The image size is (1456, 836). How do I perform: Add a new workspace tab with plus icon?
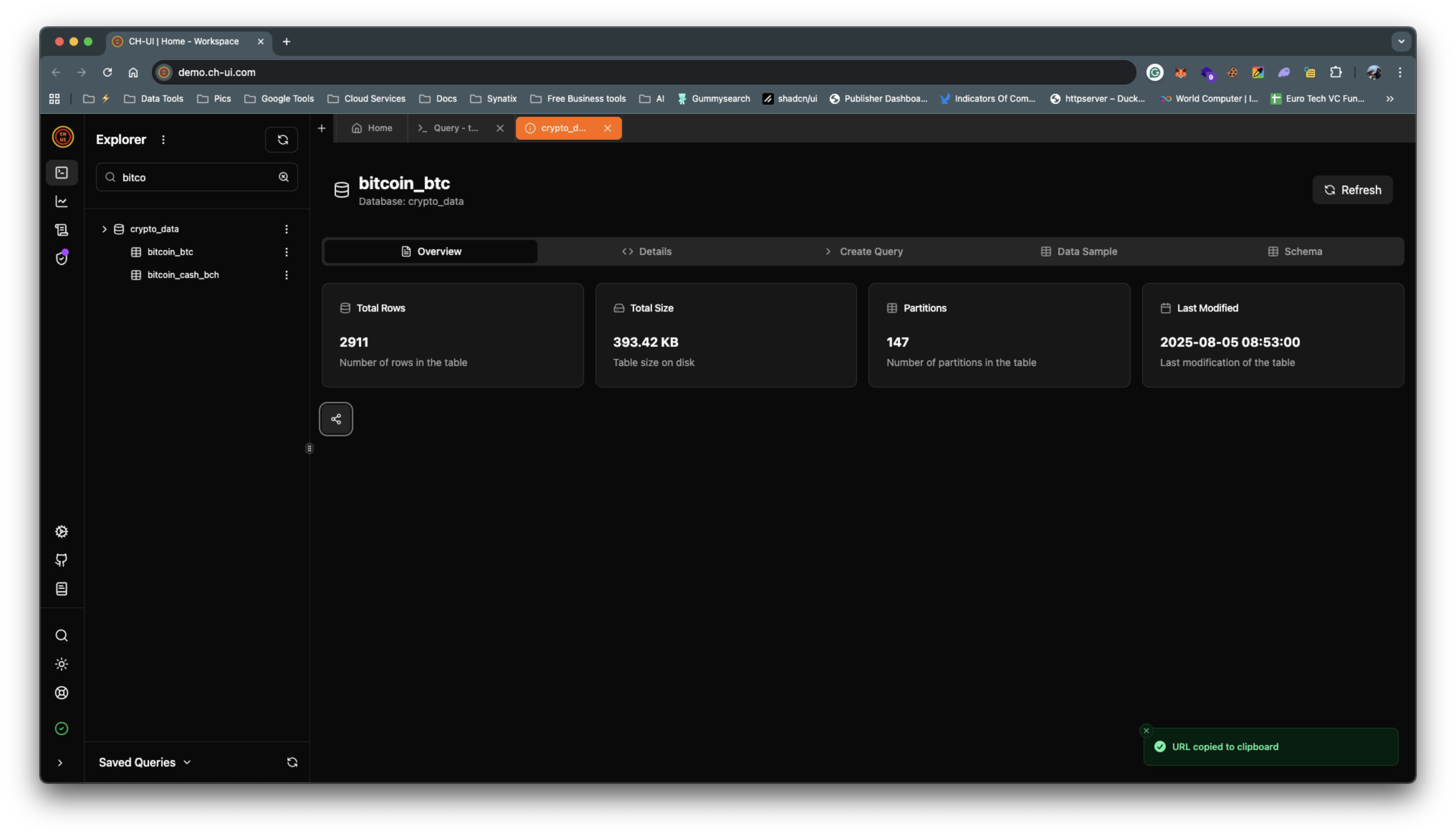pyautogui.click(x=321, y=128)
